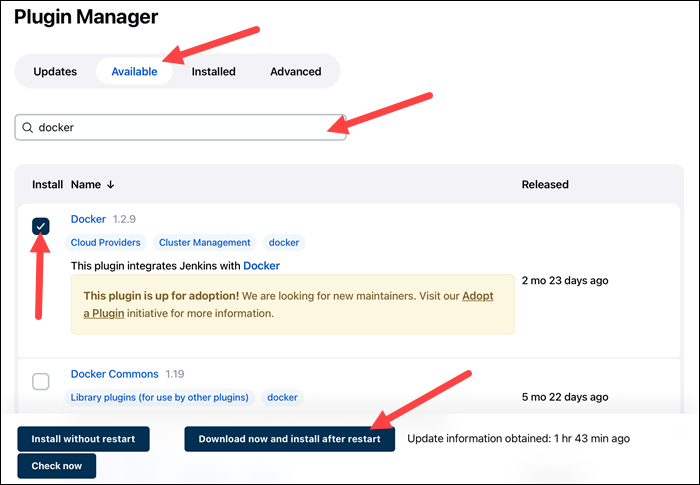Select the Available tab
Image resolution: width=700 pixels, height=485 pixels.
[134, 71]
